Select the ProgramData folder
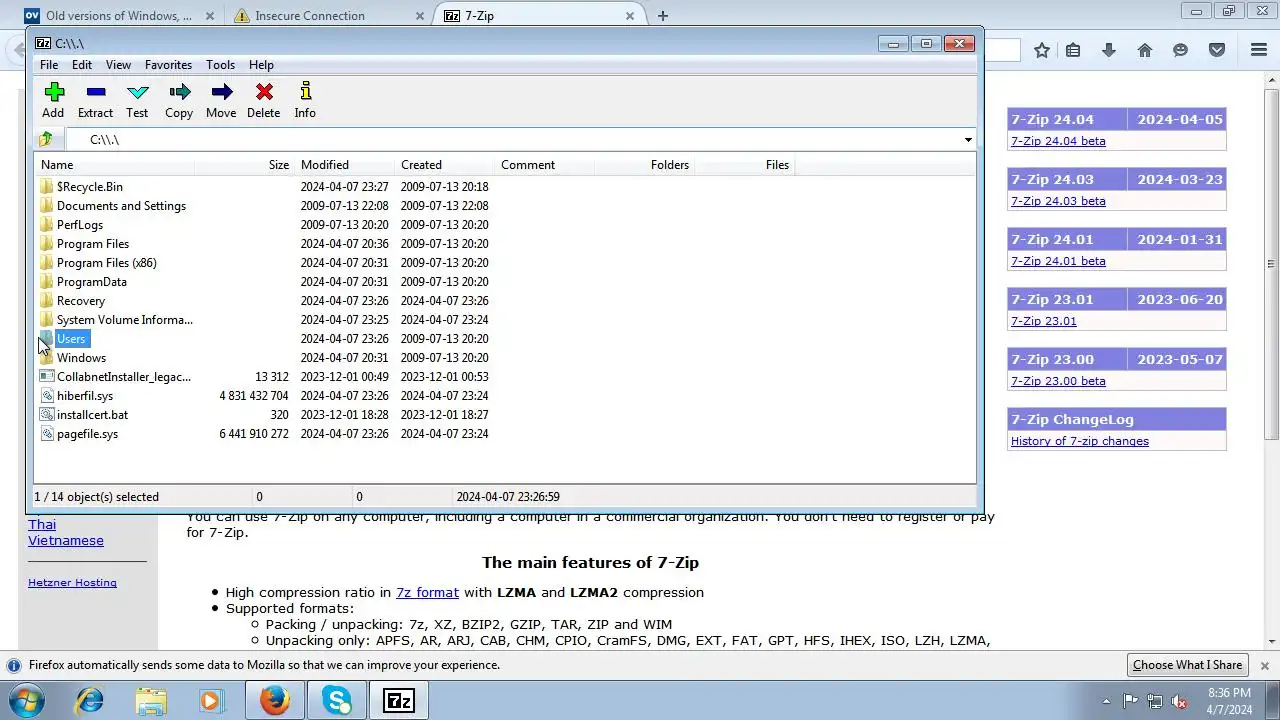This screenshot has width=1280, height=720. pyautogui.click(x=91, y=282)
